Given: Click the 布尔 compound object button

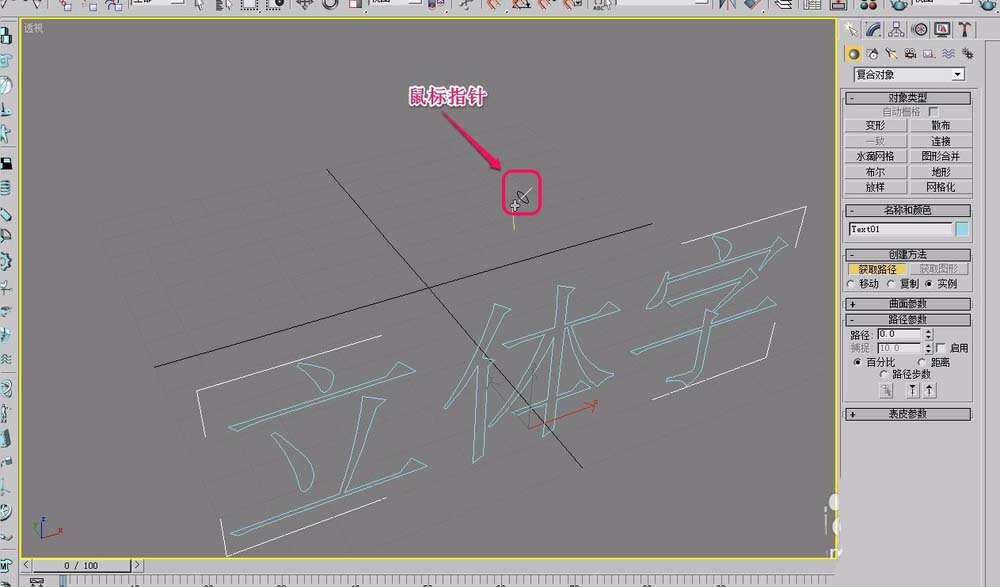Looking at the screenshot, I should tap(875, 172).
